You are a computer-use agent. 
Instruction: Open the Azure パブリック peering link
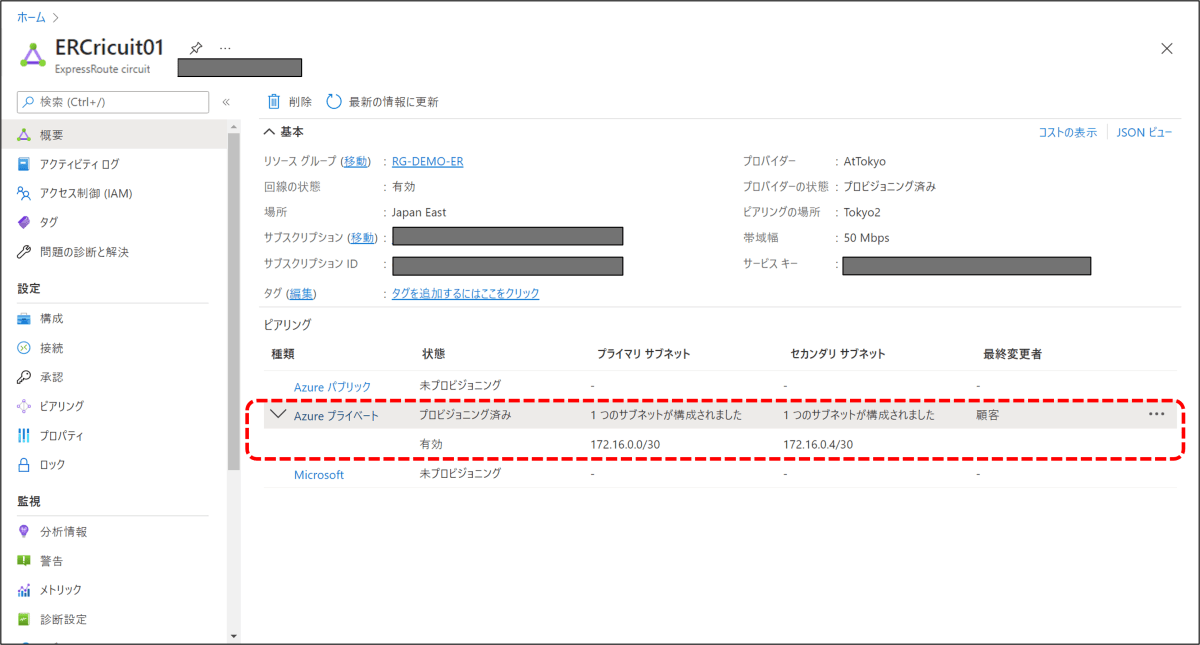point(332,386)
